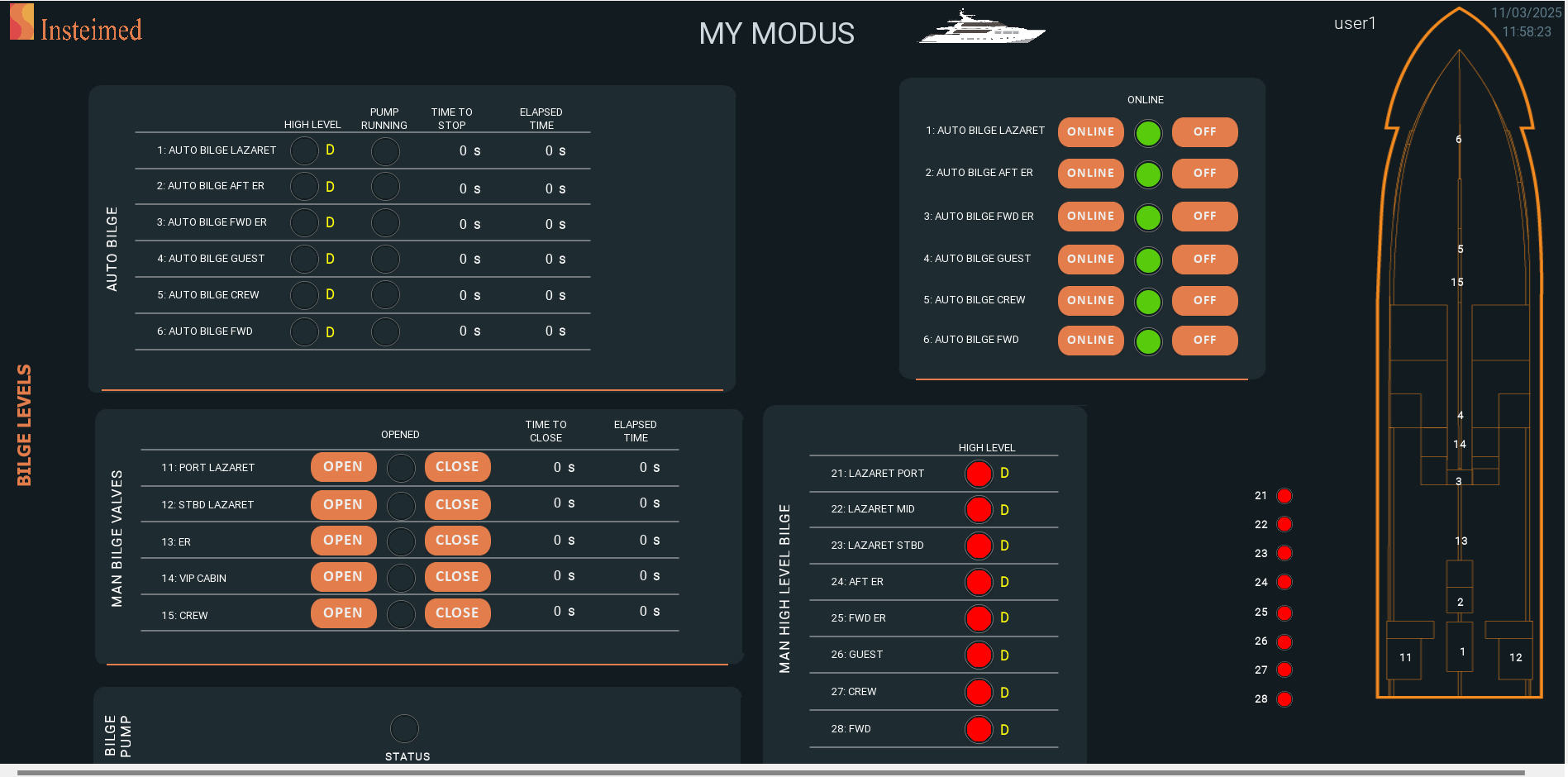1568x777 pixels.
Task: Open the Port Lazaret bilge valve
Action: click(x=343, y=467)
